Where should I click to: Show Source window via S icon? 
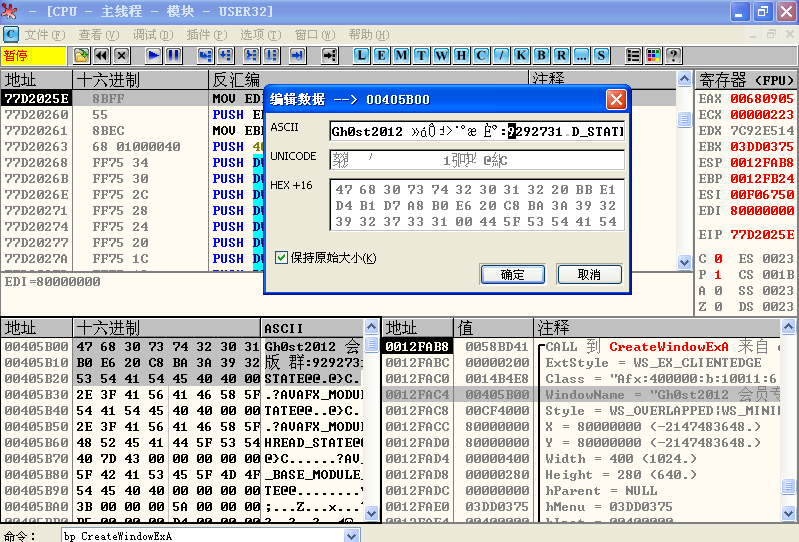click(601, 55)
